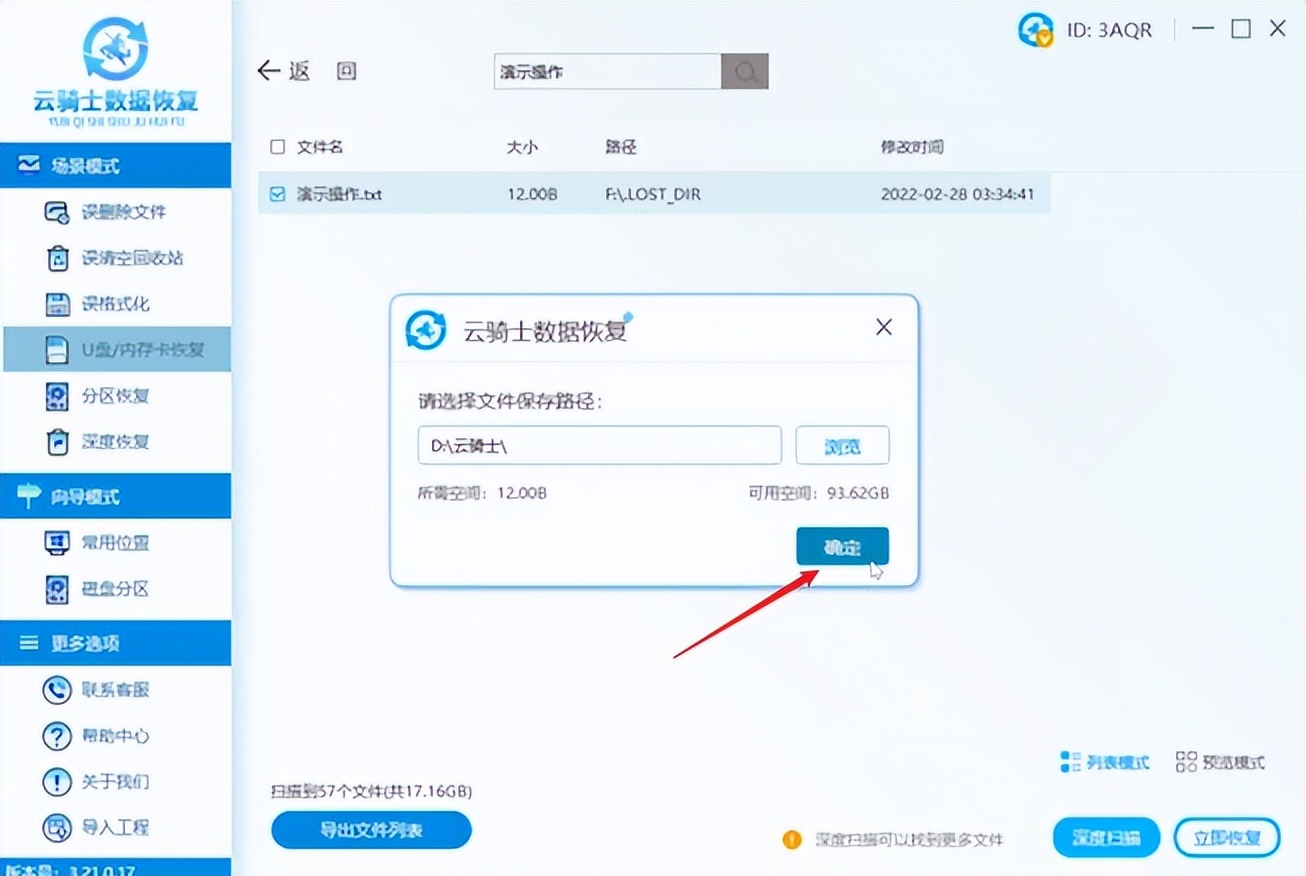Image resolution: width=1306 pixels, height=876 pixels.
Task: Switch to 预览模式 view
Action: 1222,762
